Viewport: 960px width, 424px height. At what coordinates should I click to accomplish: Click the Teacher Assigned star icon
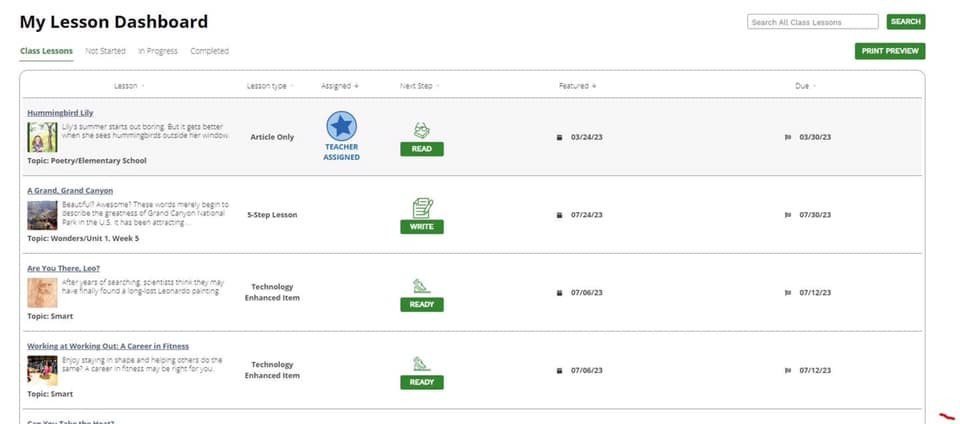tap(341, 126)
